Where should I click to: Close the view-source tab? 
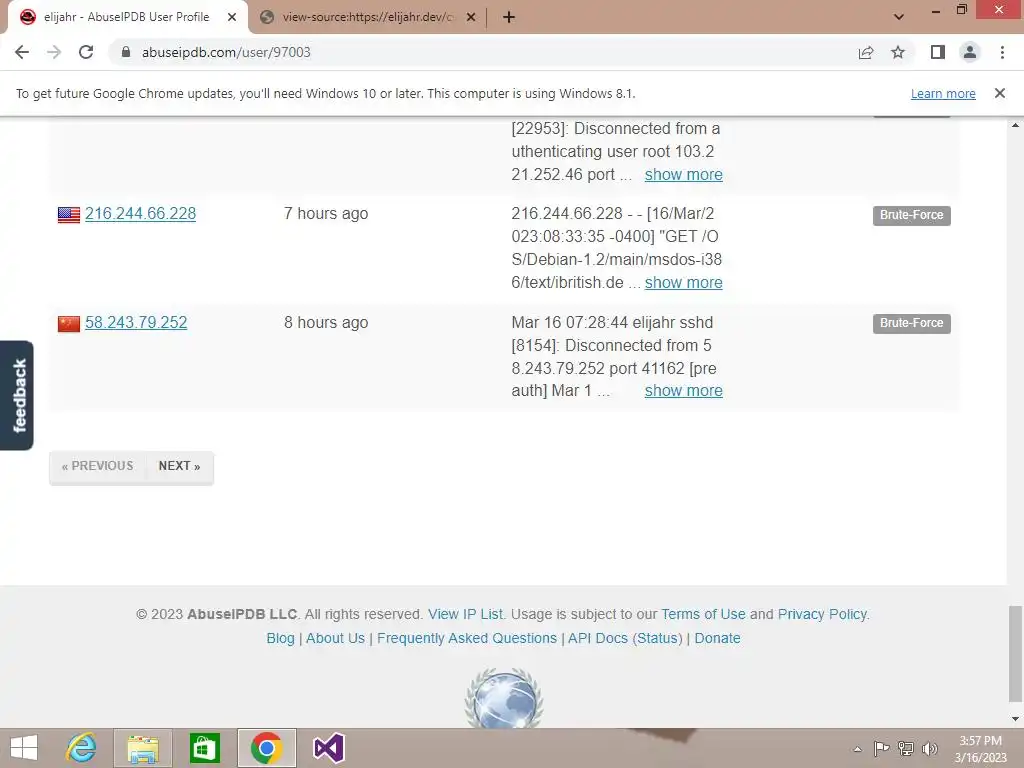tap(470, 17)
